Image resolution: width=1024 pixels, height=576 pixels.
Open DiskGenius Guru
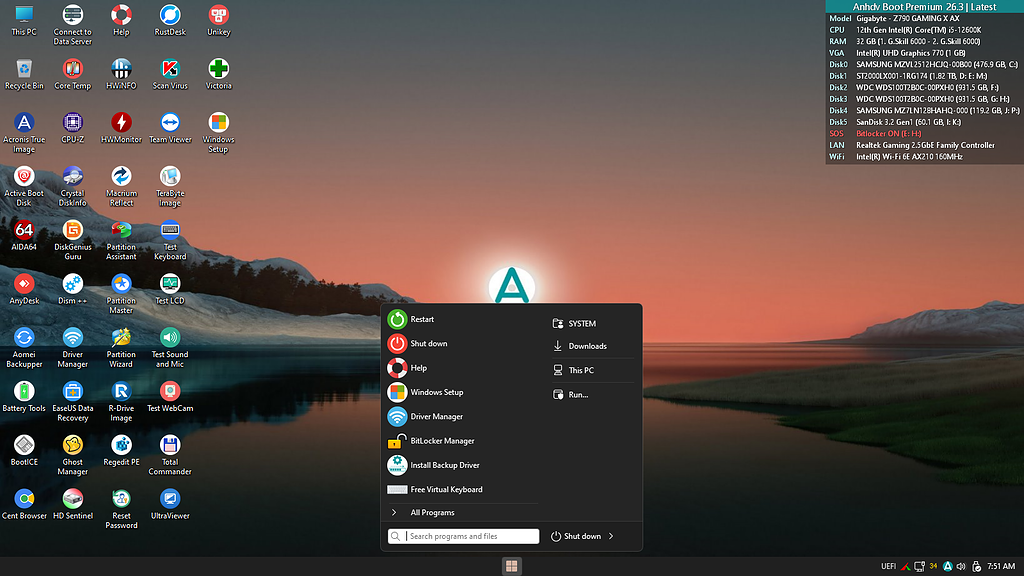click(72, 240)
